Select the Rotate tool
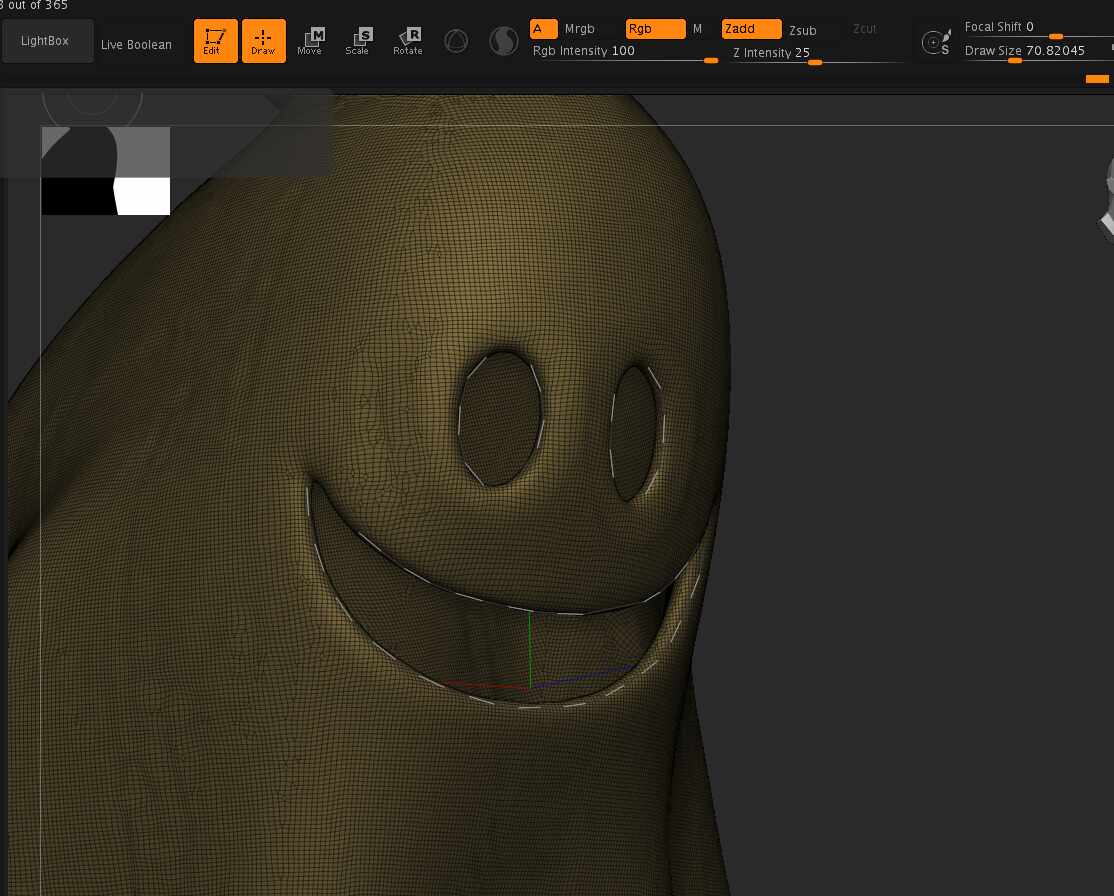The width and height of the screenshot is (1114, 896). click(x=407, y=41)
